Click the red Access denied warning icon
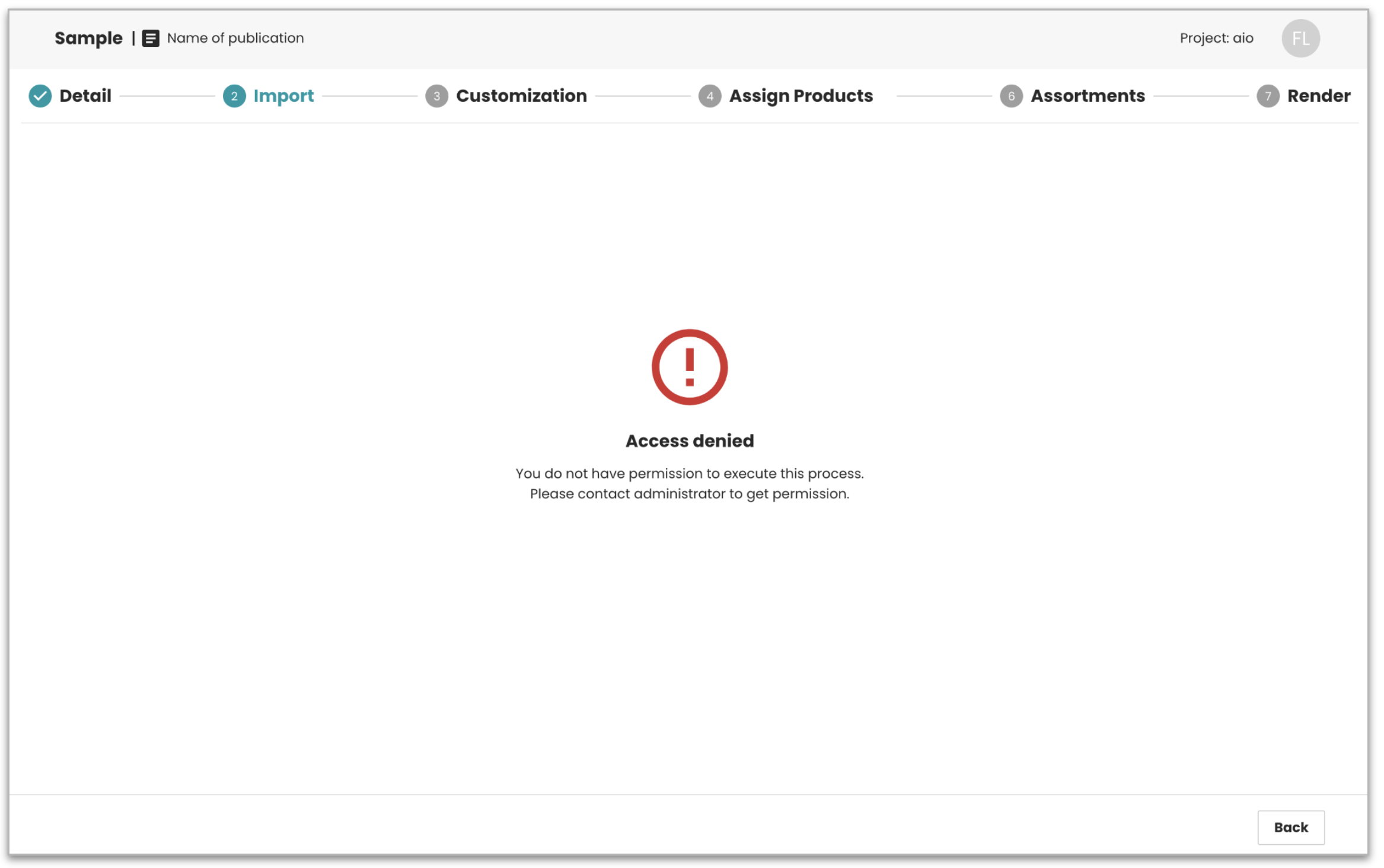Screen dimensions: 1384x868 click(x=689, y=367)
